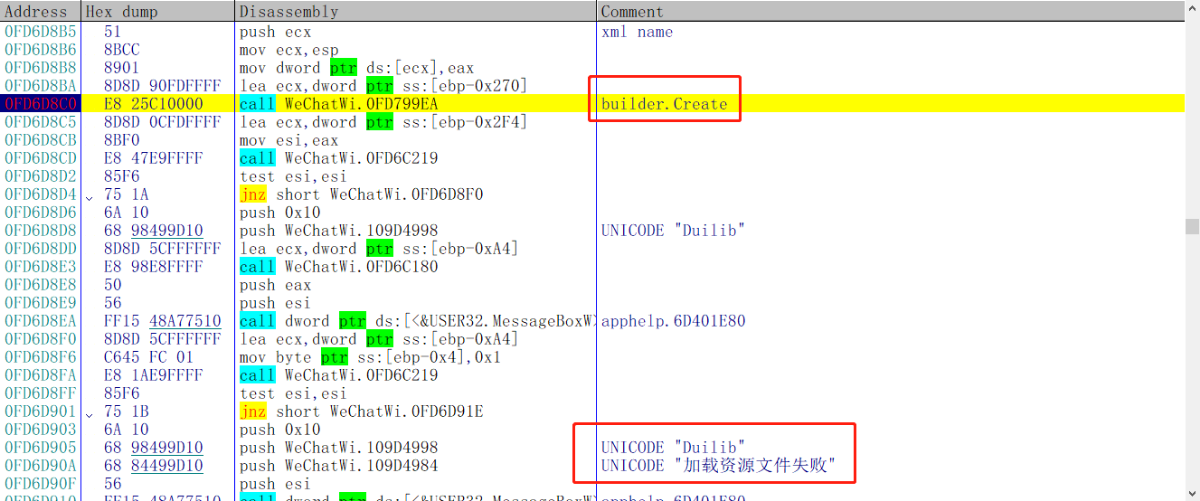Screen dimensions: 1200x501
Task: Click hex bytes '8D8D 0CFDFFFF'
Action: pyautogui.click(x=163, y=122)
